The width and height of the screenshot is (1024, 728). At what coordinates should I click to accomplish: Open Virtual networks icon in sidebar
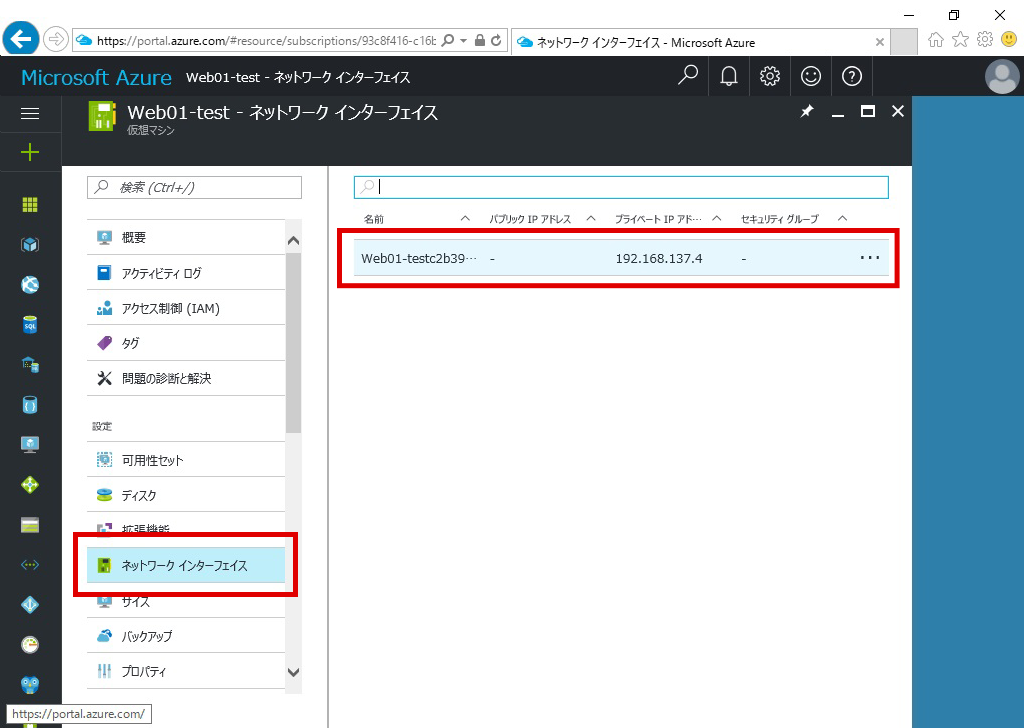coord(30,565)
